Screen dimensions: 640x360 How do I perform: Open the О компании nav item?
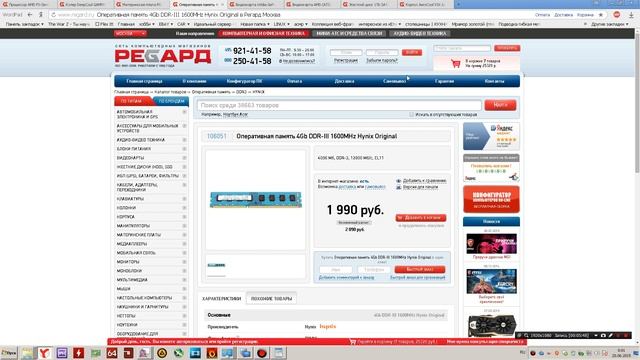coord(194,81)
